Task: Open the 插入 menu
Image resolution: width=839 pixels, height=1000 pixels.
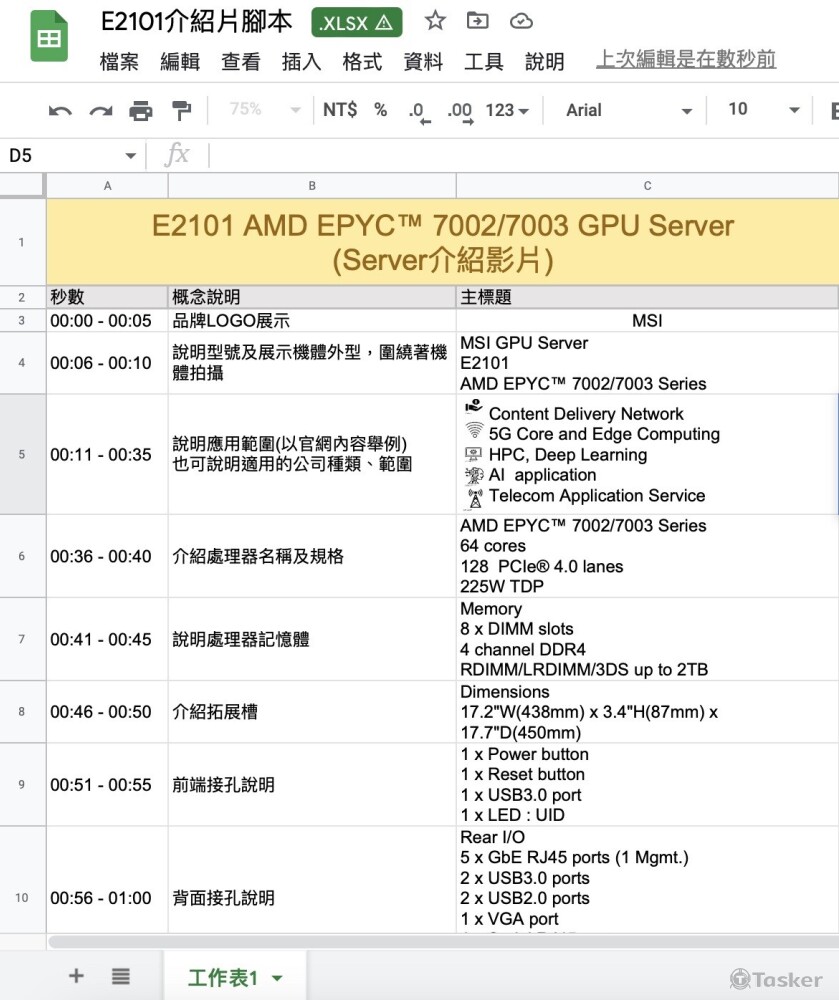Action: [301, 62]
